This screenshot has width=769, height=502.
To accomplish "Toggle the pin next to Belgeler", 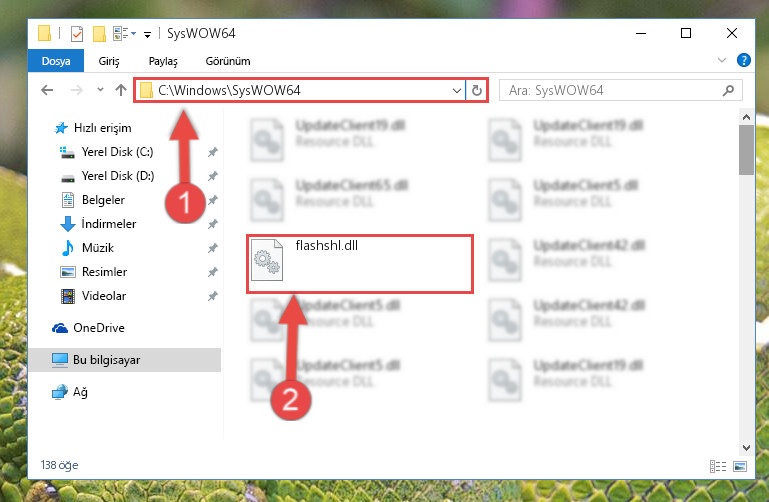I will [212, 200].
